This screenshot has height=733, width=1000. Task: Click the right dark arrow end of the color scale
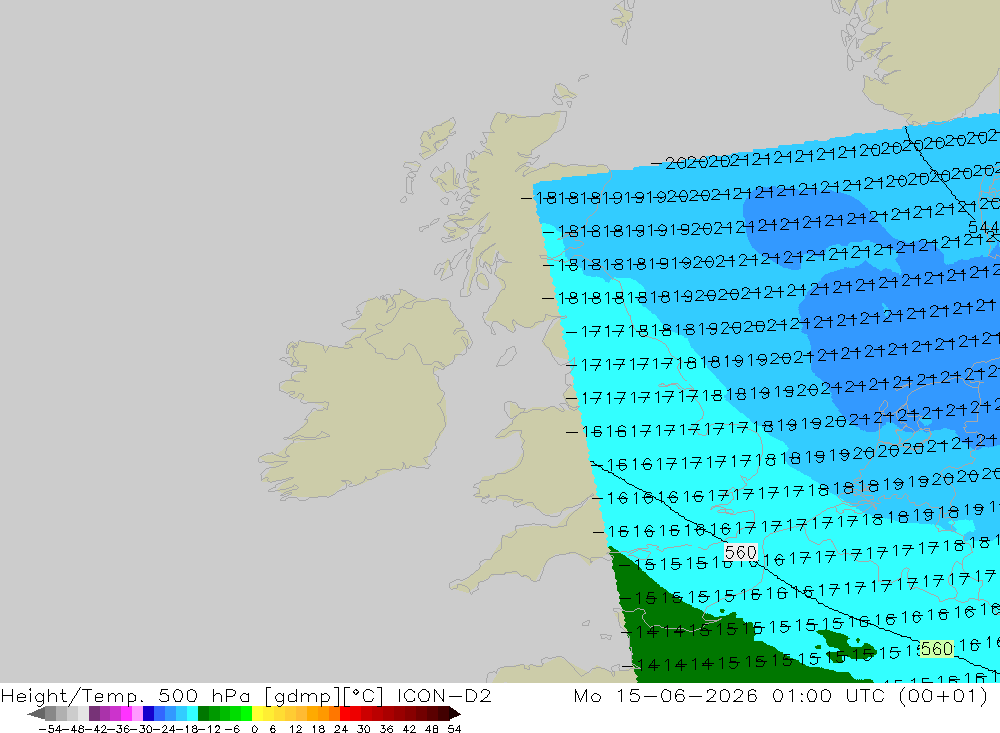(x=455, y=713)
